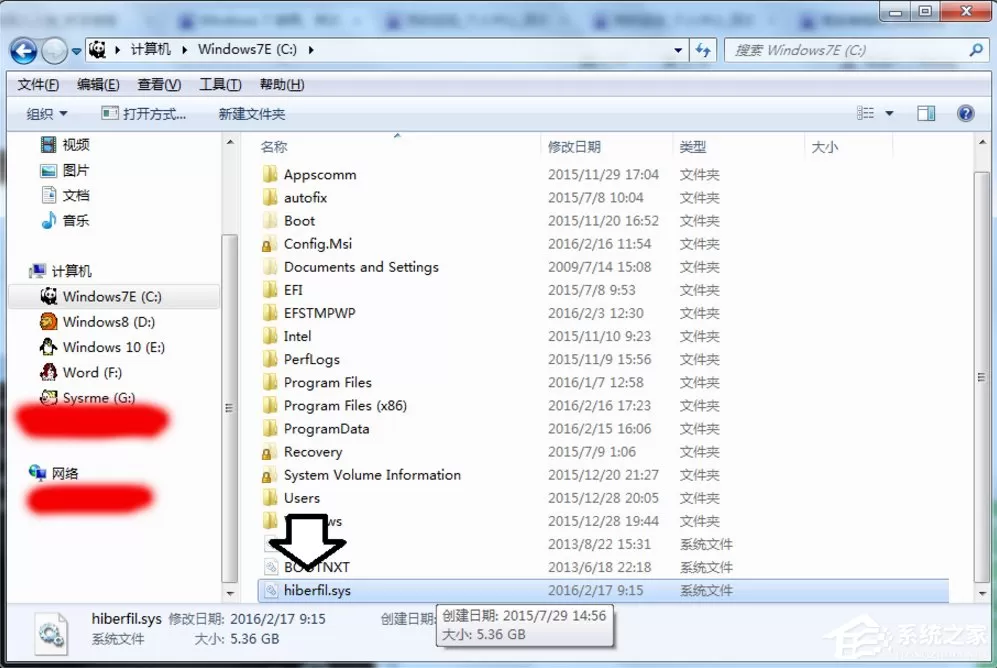
Task: Click the 打开方式... button
Action: (x=144, y=114)
